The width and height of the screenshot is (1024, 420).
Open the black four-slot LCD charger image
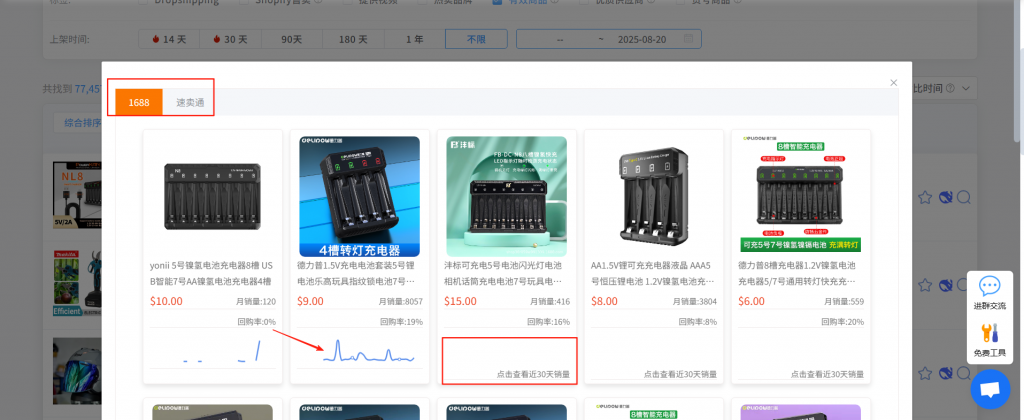[653, 197]
